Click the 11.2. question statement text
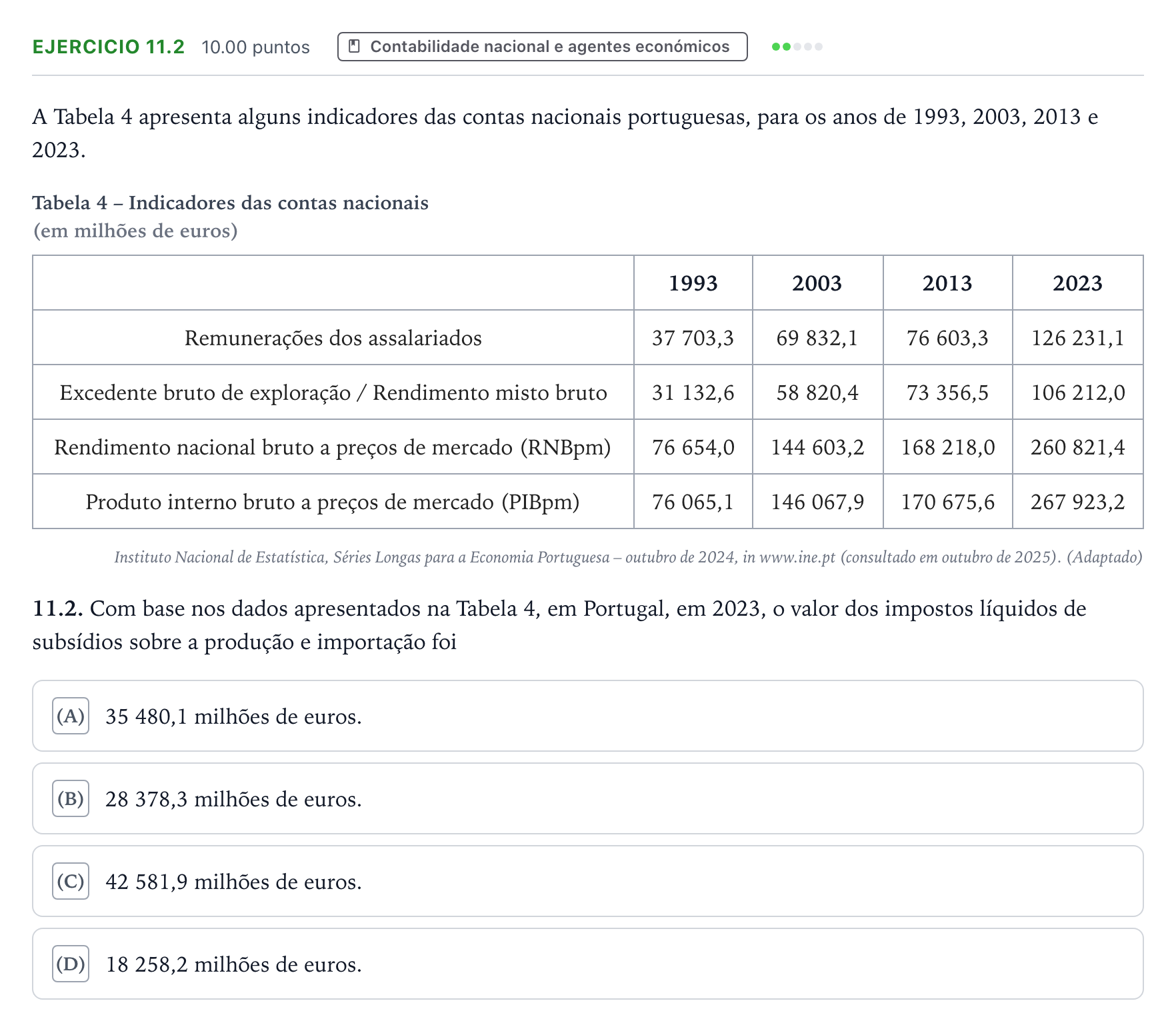1176x1033 pixels. 560,625
